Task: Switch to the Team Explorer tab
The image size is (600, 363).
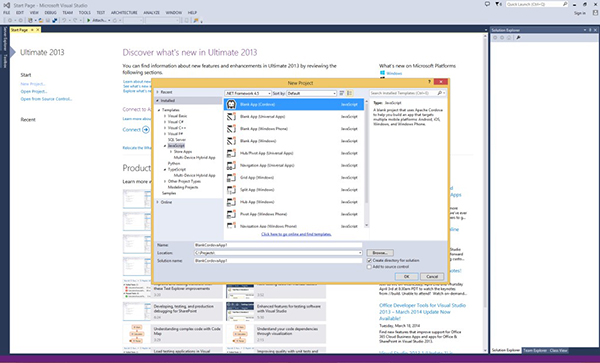Action: point(535,350)
